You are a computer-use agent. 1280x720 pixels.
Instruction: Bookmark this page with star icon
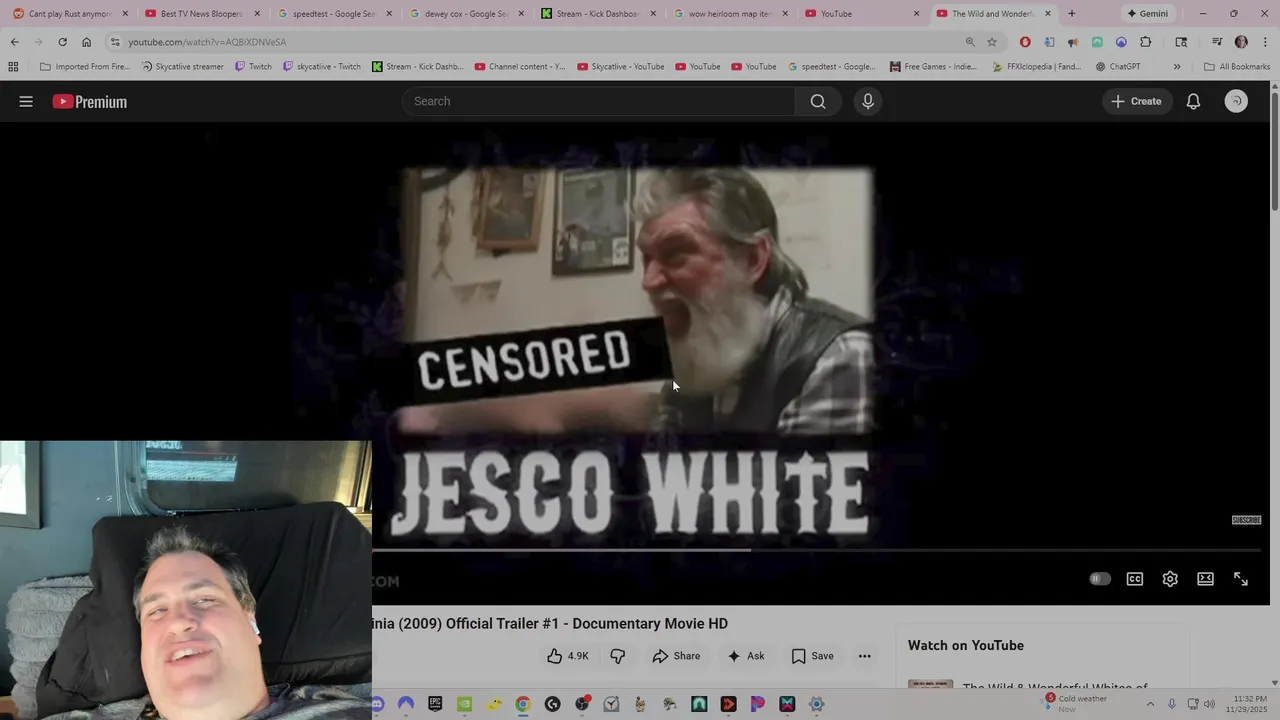[x=992, y=42]
